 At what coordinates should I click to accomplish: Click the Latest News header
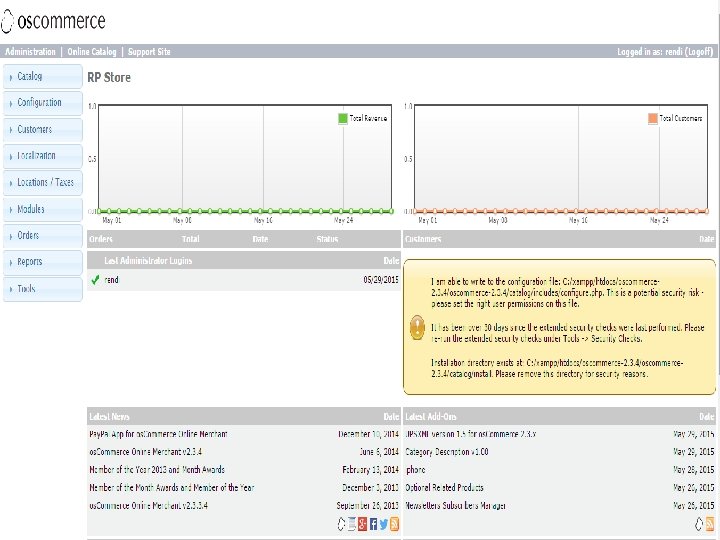tap(109, 416)
